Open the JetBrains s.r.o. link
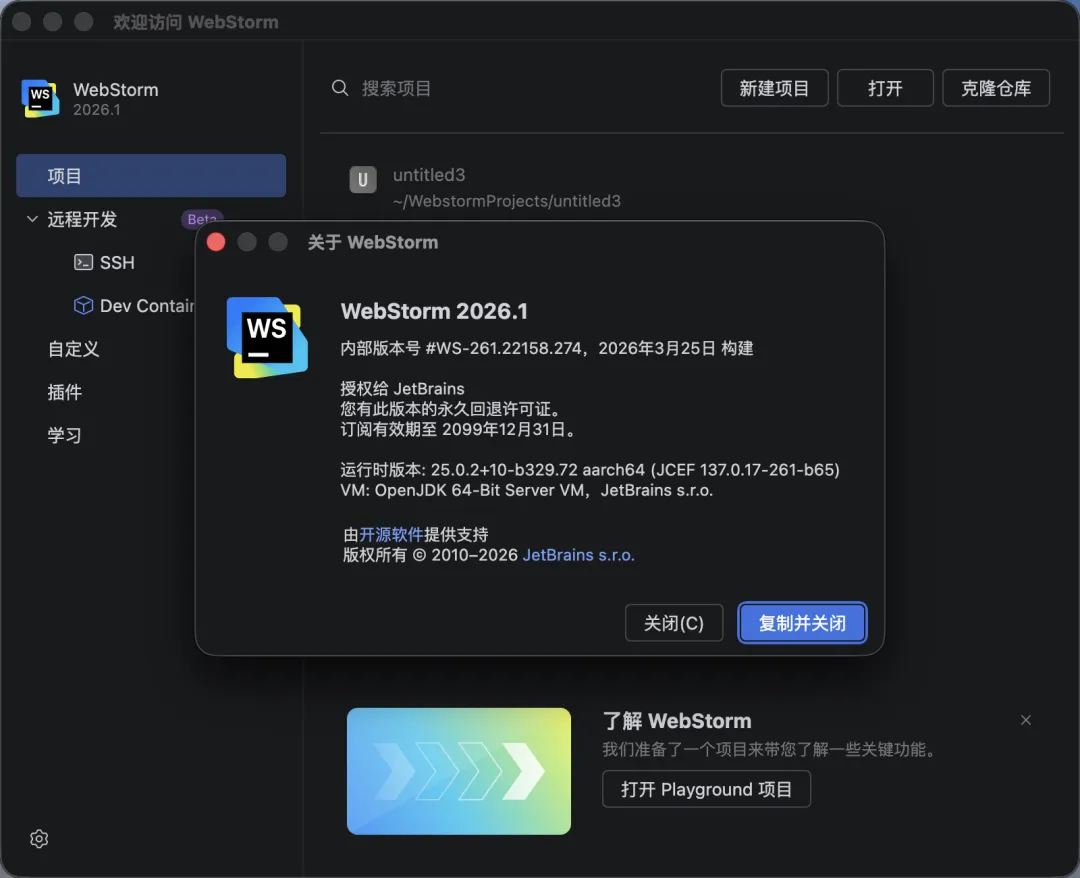 coord(578,554)
